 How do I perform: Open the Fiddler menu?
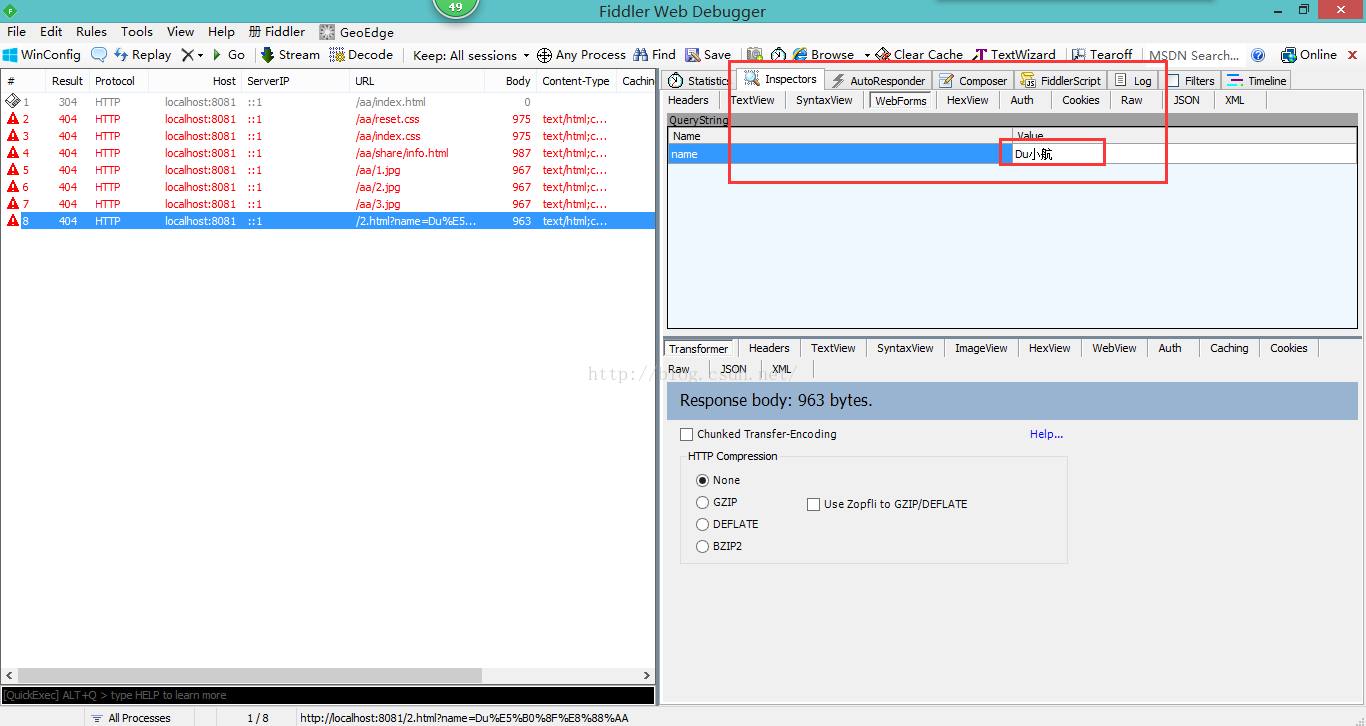(x=276, y=32)
